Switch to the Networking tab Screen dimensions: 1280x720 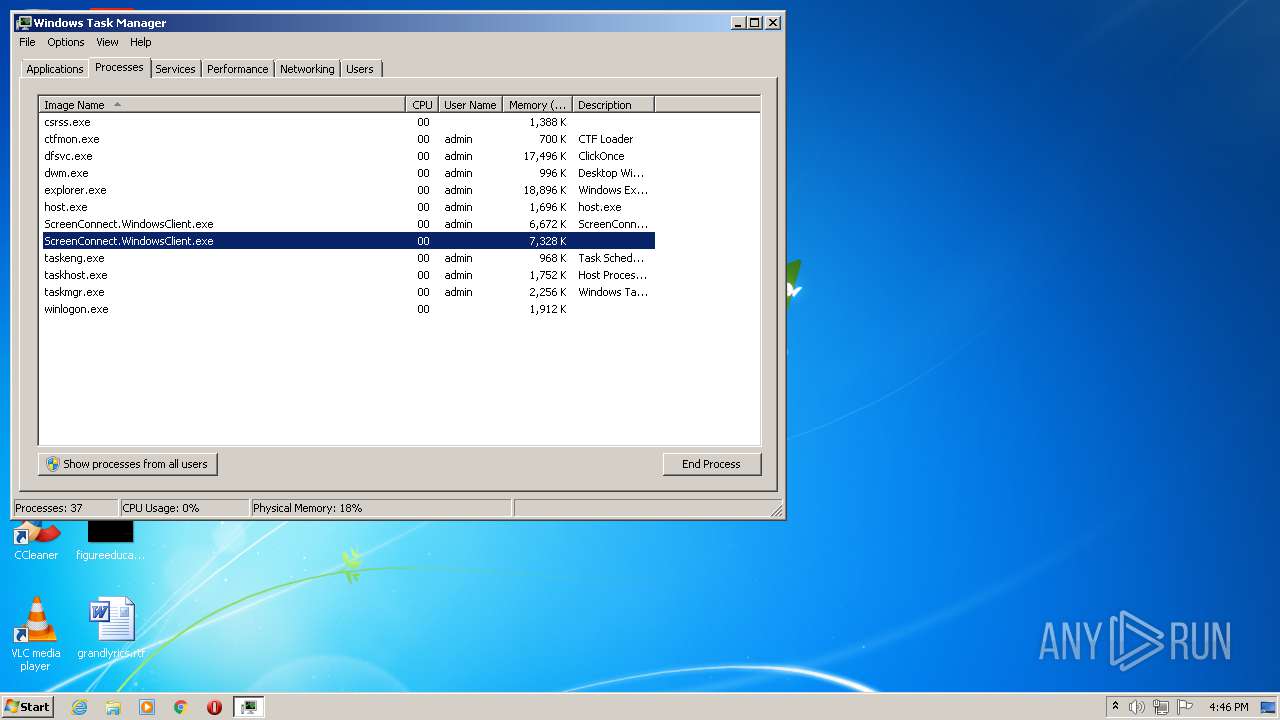307,69
